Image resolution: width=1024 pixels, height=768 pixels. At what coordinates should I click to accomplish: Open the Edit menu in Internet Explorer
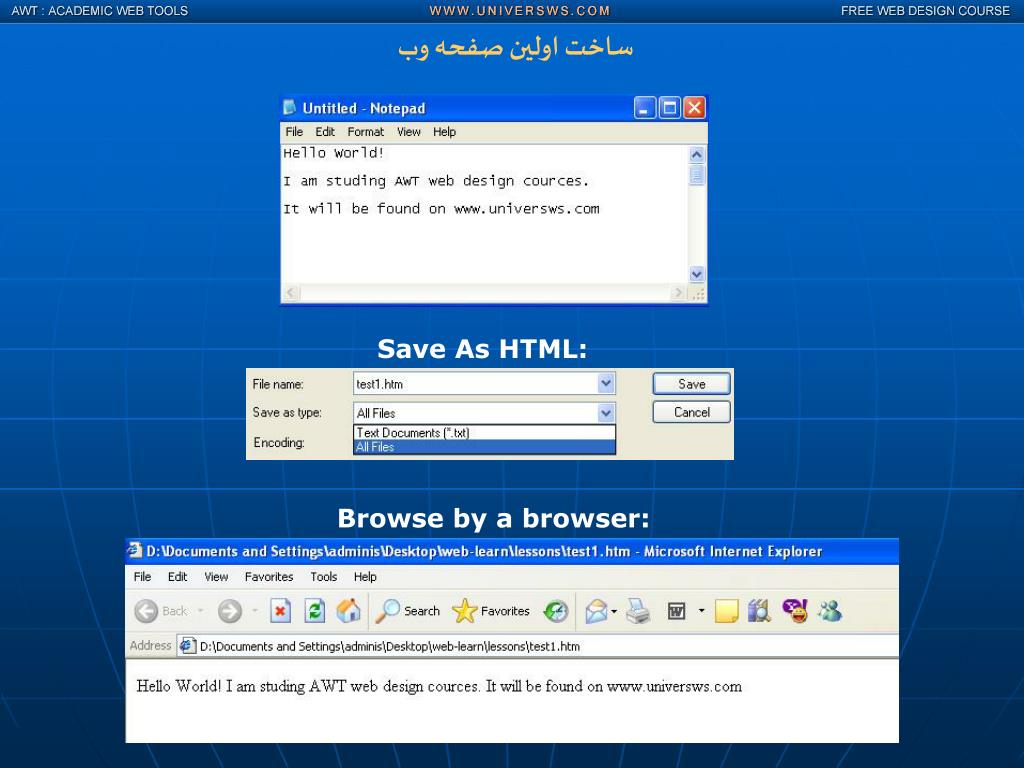click(177, 577)
